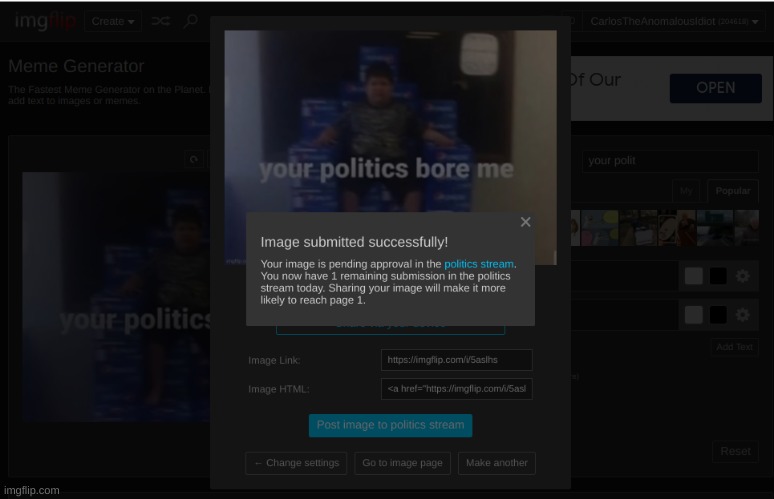The height and width of the screenshot is (499, 774).
Task: Click the rotate image icon above the preview
Action: coord(194,159)
